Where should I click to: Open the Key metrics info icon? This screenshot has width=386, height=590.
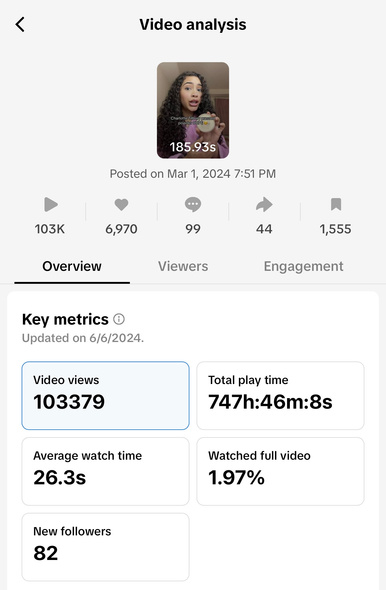[x=119, y=319]
